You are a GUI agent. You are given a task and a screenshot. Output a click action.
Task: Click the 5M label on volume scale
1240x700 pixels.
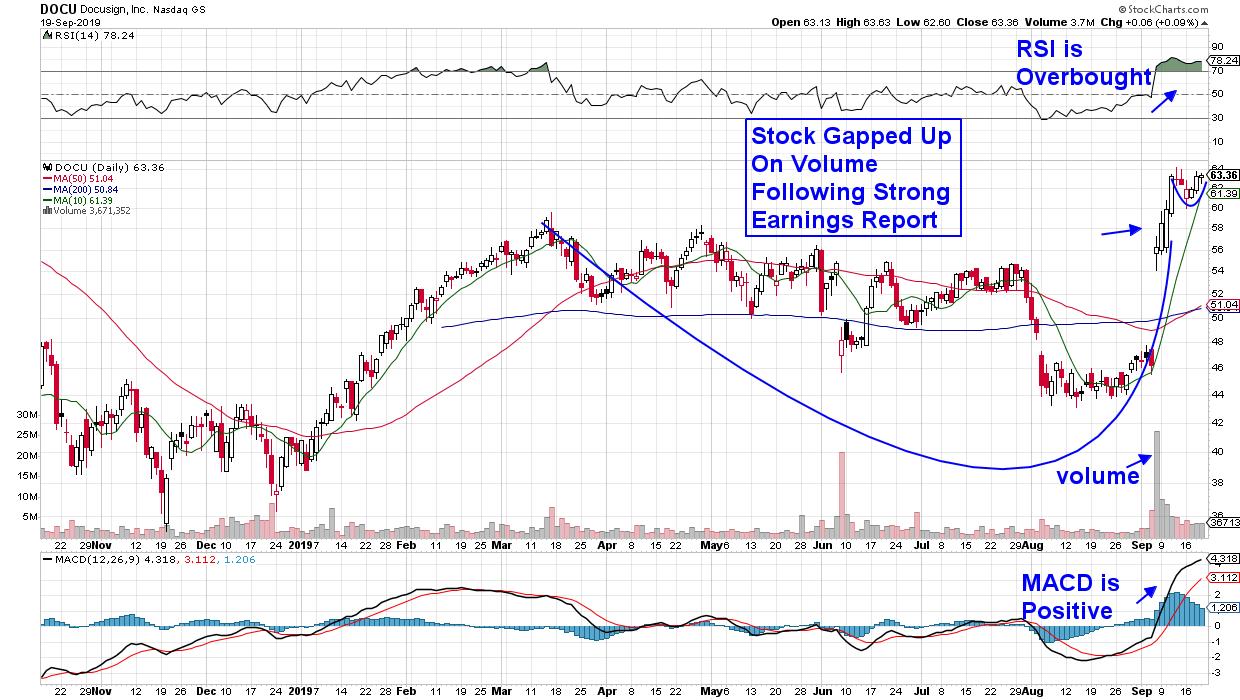point(30,517)
